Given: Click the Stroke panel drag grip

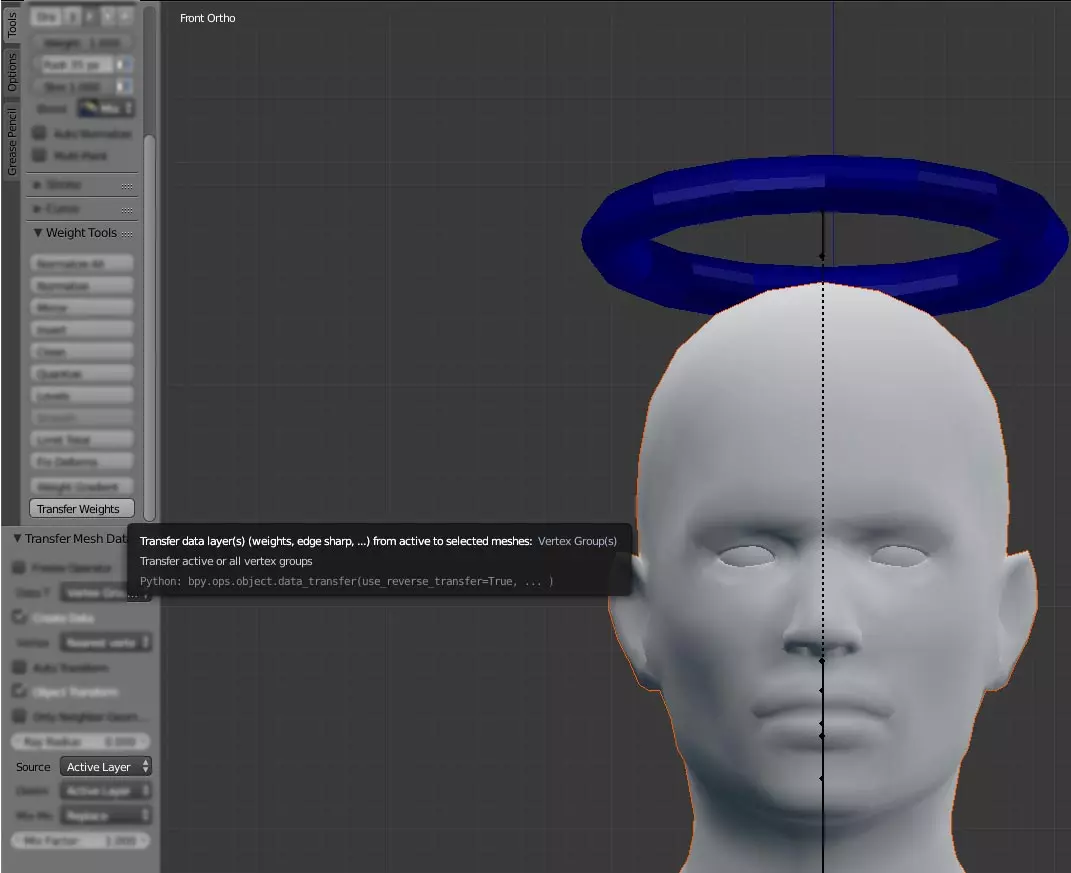Looking at the screenshot, I should (x=127, y=186).
